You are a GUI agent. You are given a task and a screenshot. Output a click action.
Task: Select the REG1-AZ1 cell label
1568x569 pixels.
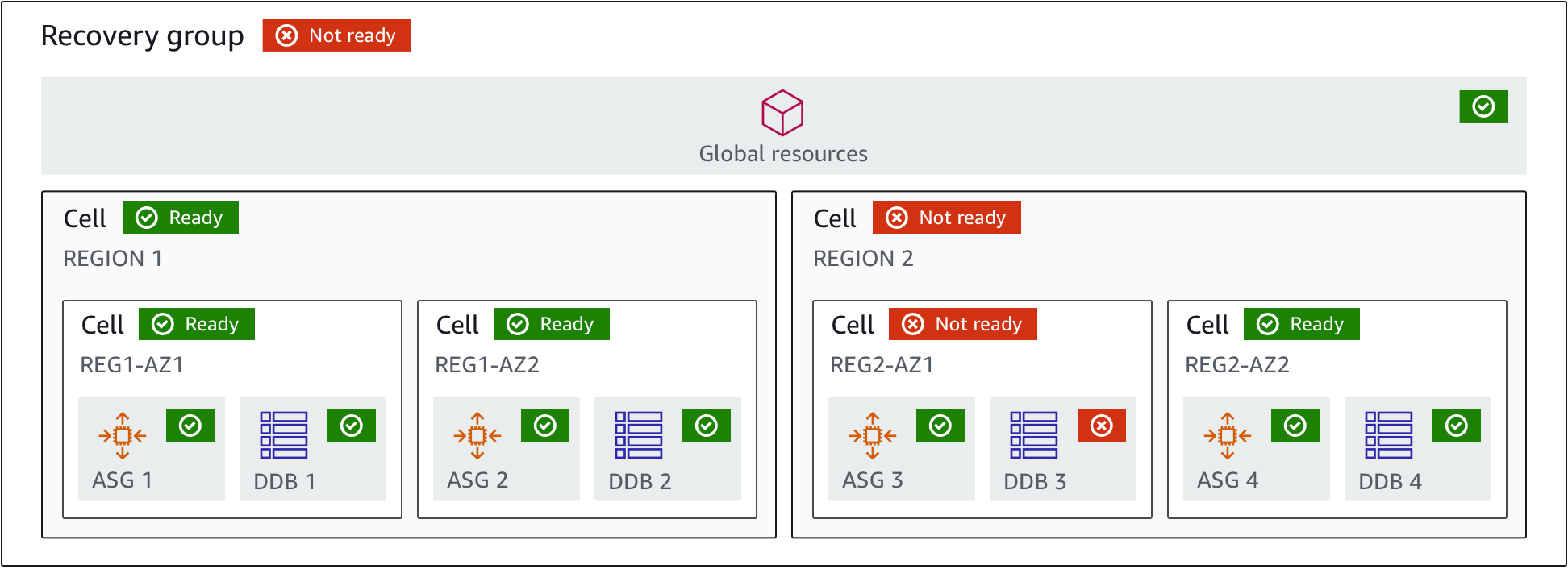[x=131, y=365]
